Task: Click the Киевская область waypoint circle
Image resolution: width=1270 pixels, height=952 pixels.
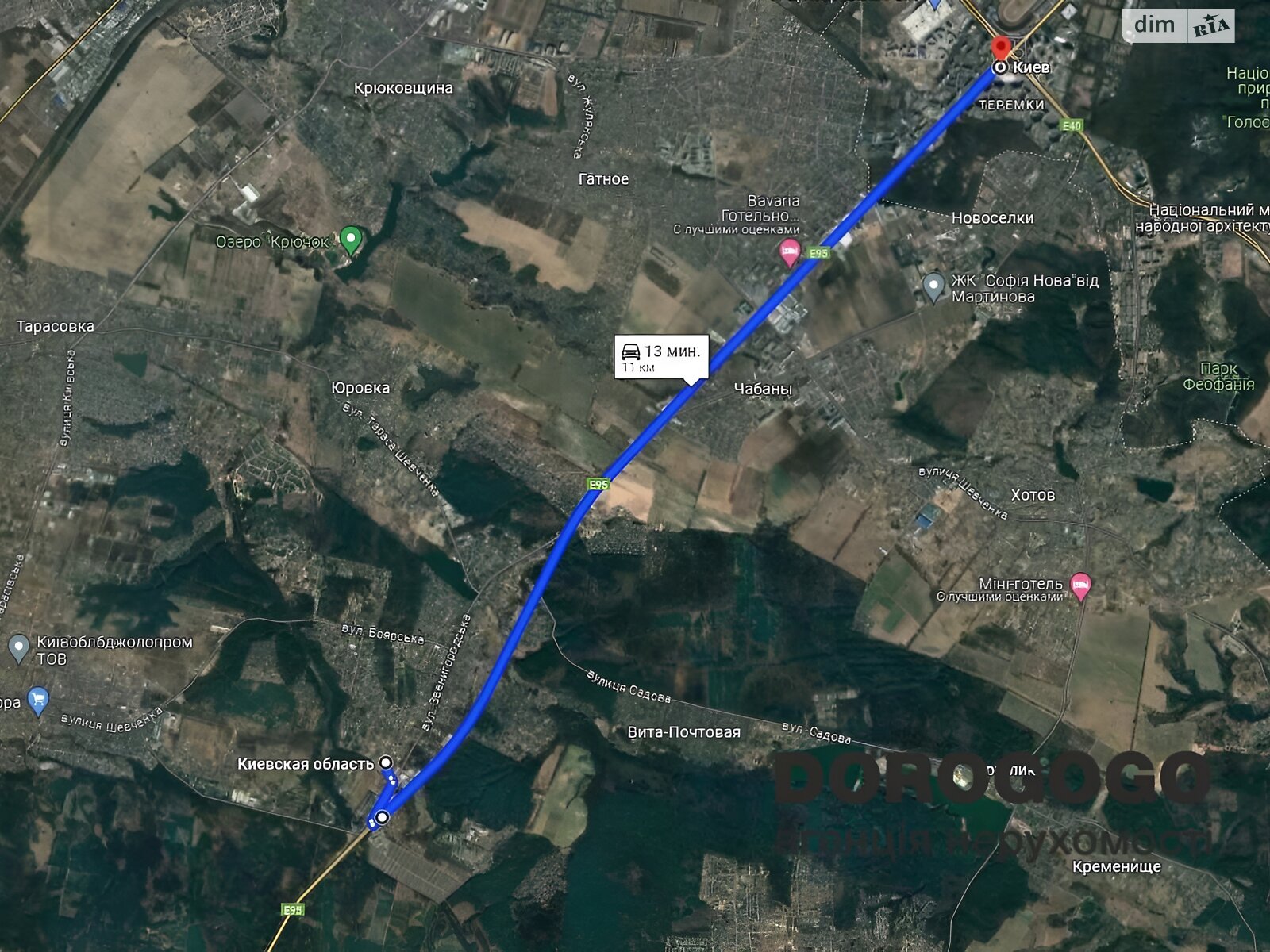Action: pos(386,762)
